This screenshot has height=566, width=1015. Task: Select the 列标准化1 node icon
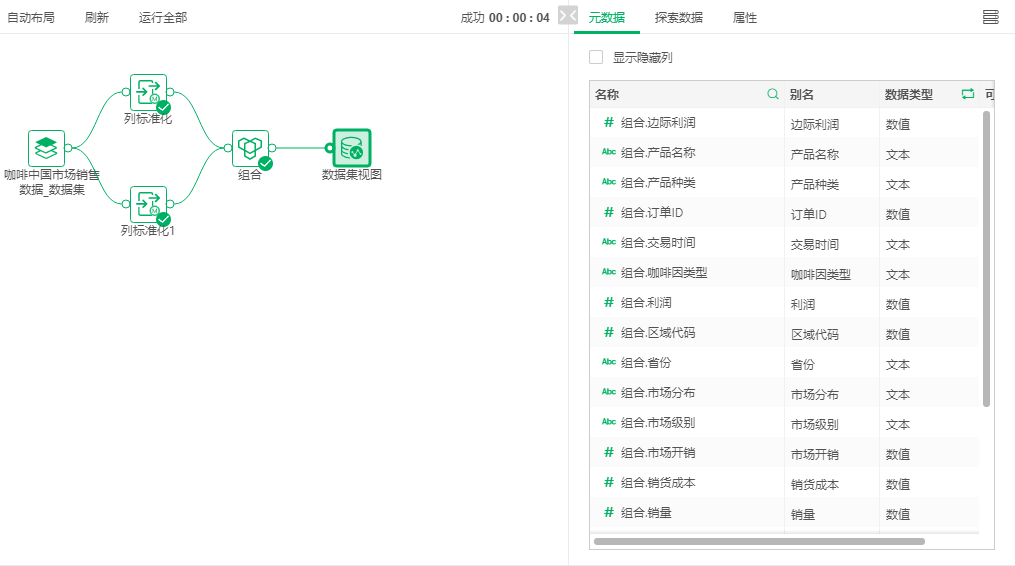point(148,204)
